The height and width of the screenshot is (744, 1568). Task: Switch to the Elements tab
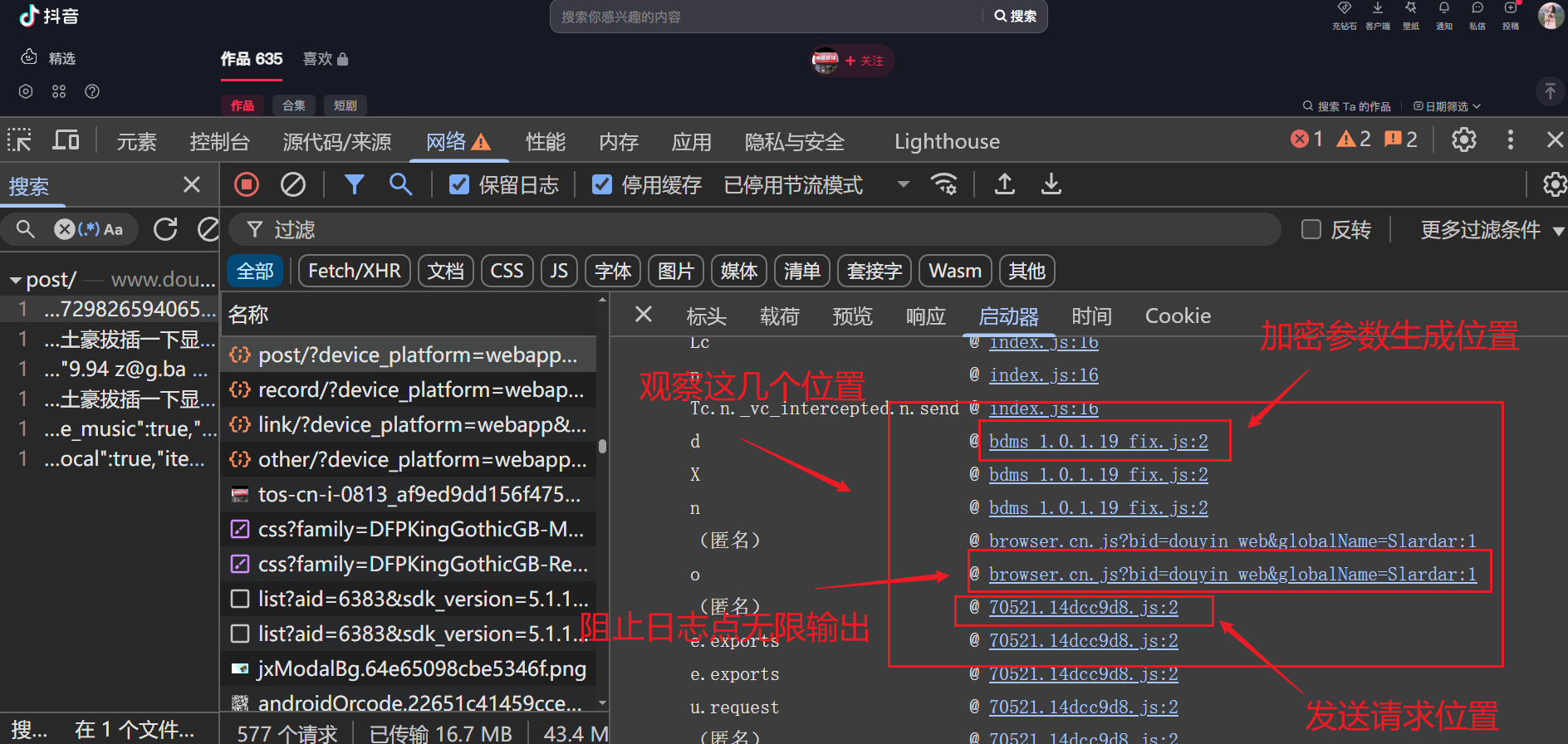point(136,142)
